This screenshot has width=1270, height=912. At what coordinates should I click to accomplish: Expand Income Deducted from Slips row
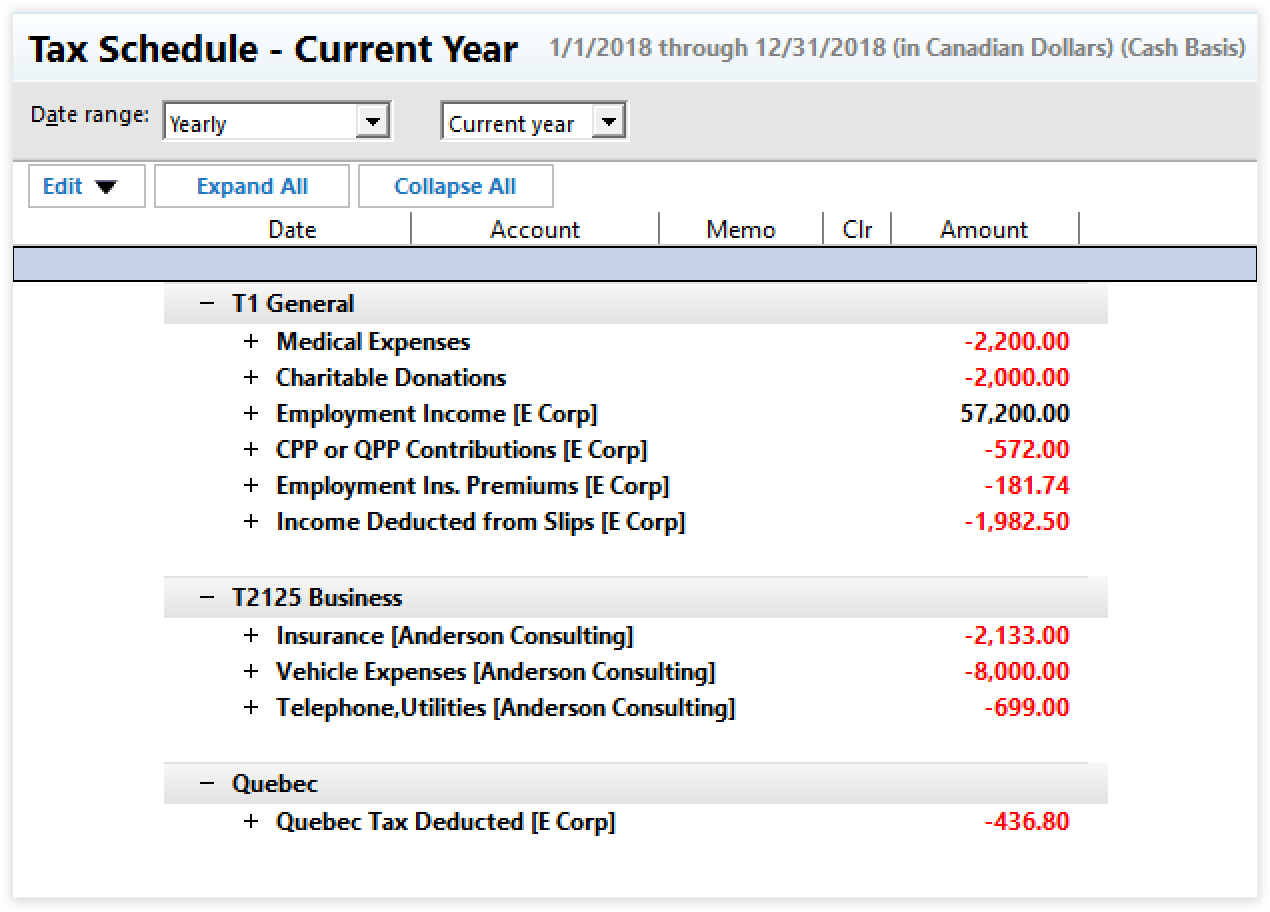(x=251, y=522)
